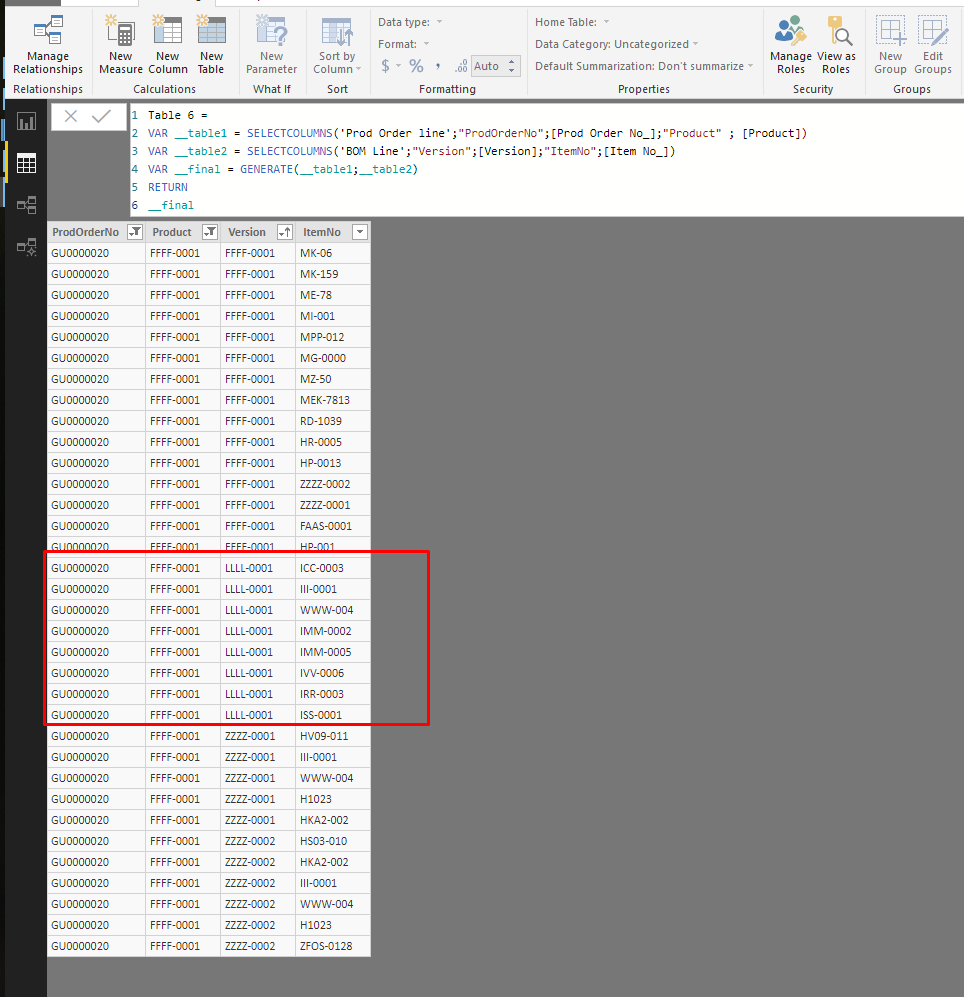Expand currency symbol dropdown arrow

tap(399, 65)
